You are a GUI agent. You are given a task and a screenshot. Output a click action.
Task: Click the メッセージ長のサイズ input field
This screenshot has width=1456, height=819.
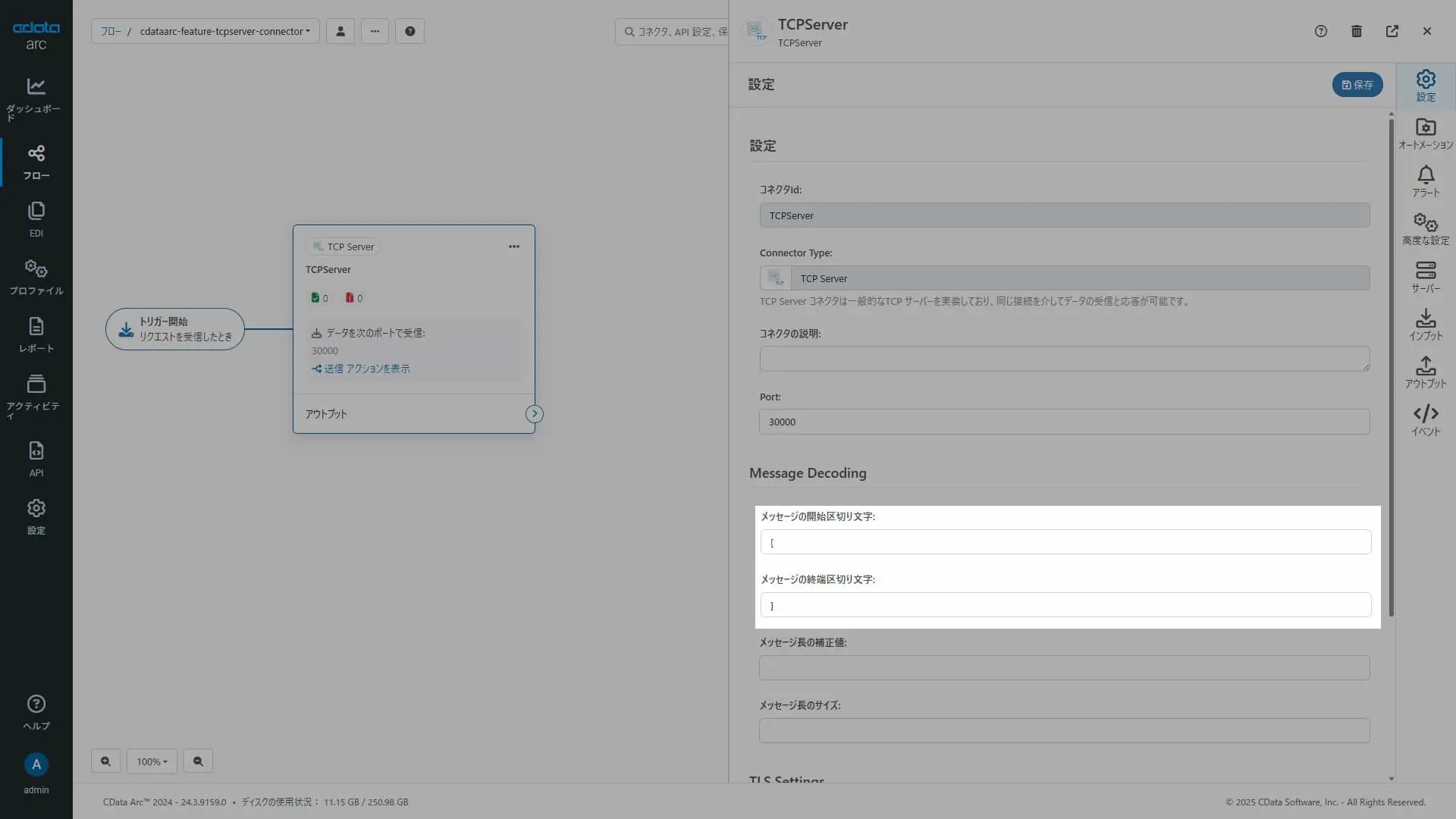pos(1065,731)
